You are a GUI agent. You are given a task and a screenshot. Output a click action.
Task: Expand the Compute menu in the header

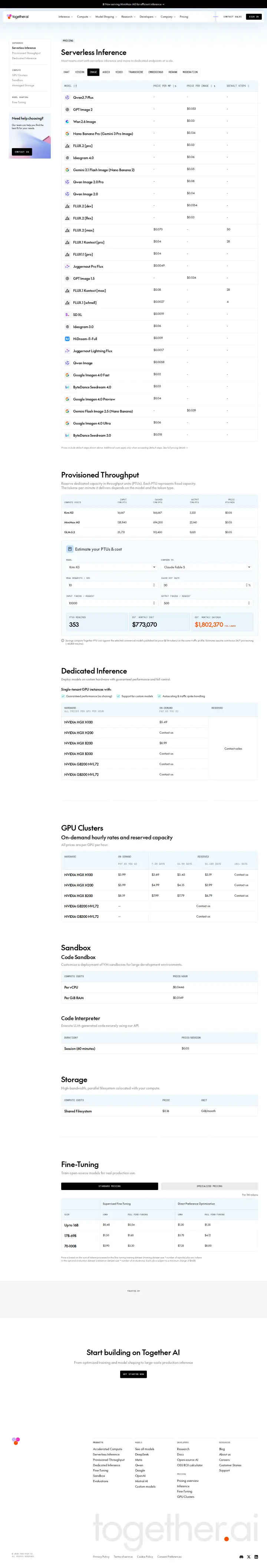(x=84, y=17)
